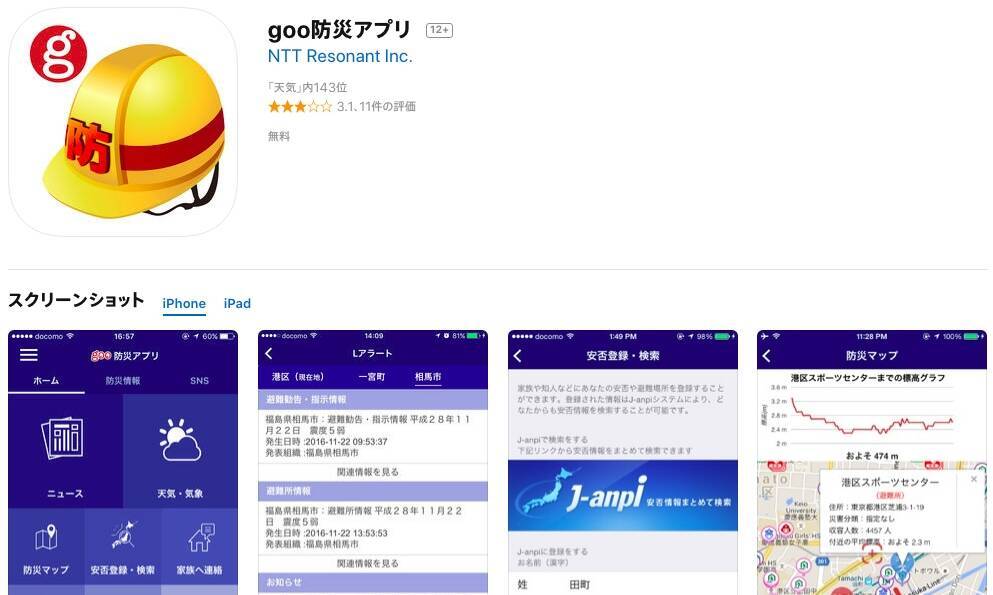
Task: Switch to the iPhone screenshots tab
Action: pyautogui.click(x=184, y=303)
